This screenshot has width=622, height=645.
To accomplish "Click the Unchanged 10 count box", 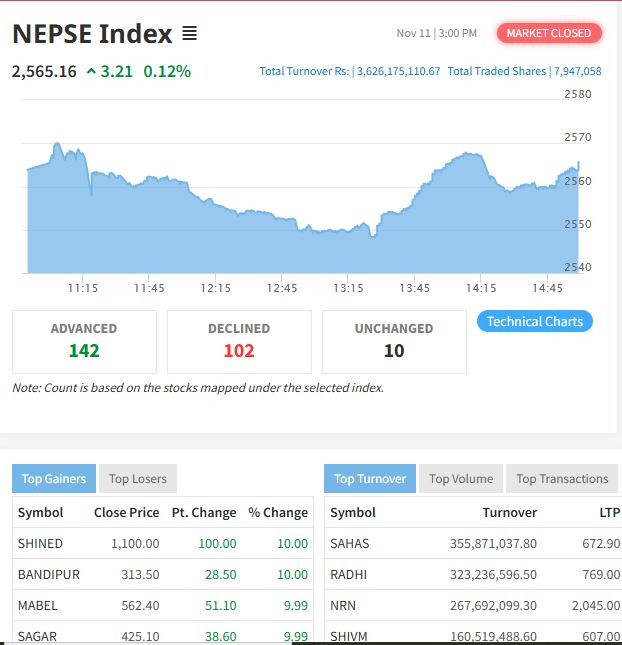I will pos(394,341).
